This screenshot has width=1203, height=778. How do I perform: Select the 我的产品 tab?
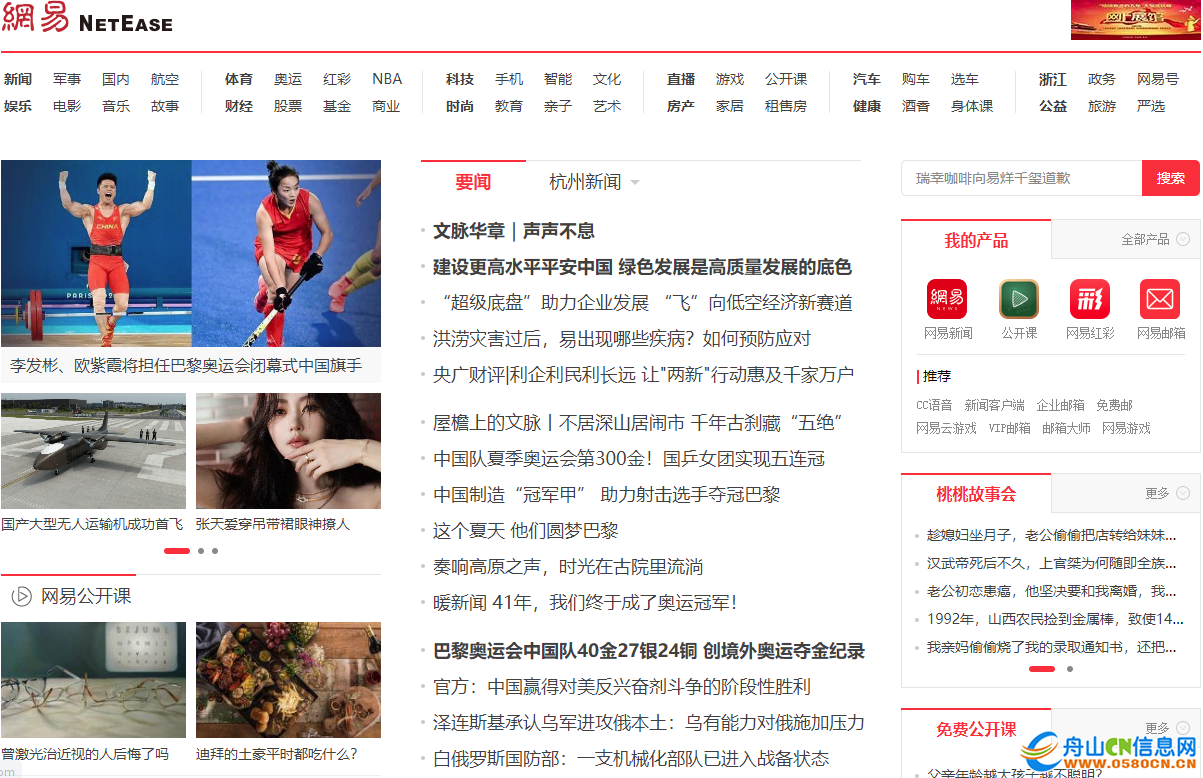pos(976,240)
